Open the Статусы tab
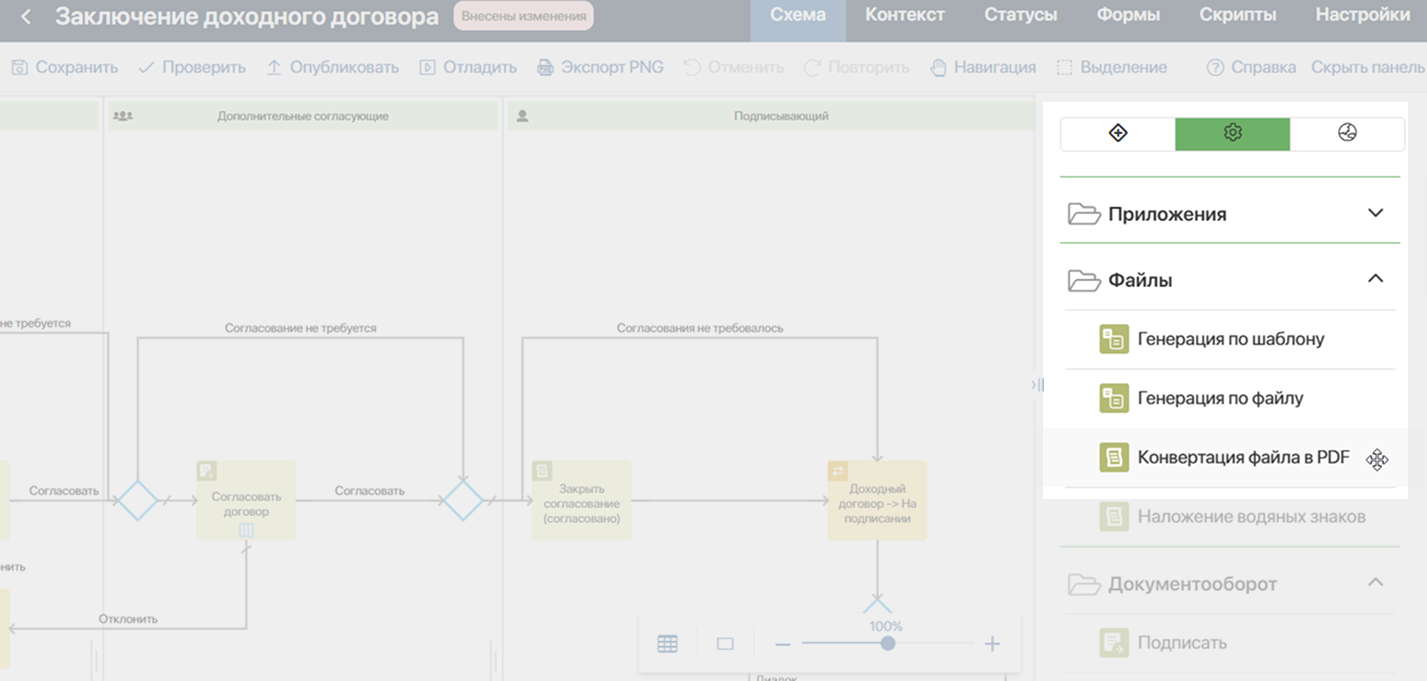The image size is (1427, 681). coord(1021,15)
